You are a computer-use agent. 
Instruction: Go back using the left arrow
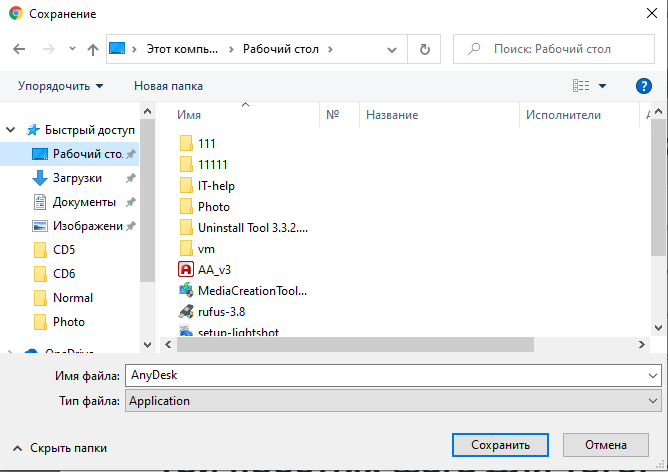[x=19, y=49]
